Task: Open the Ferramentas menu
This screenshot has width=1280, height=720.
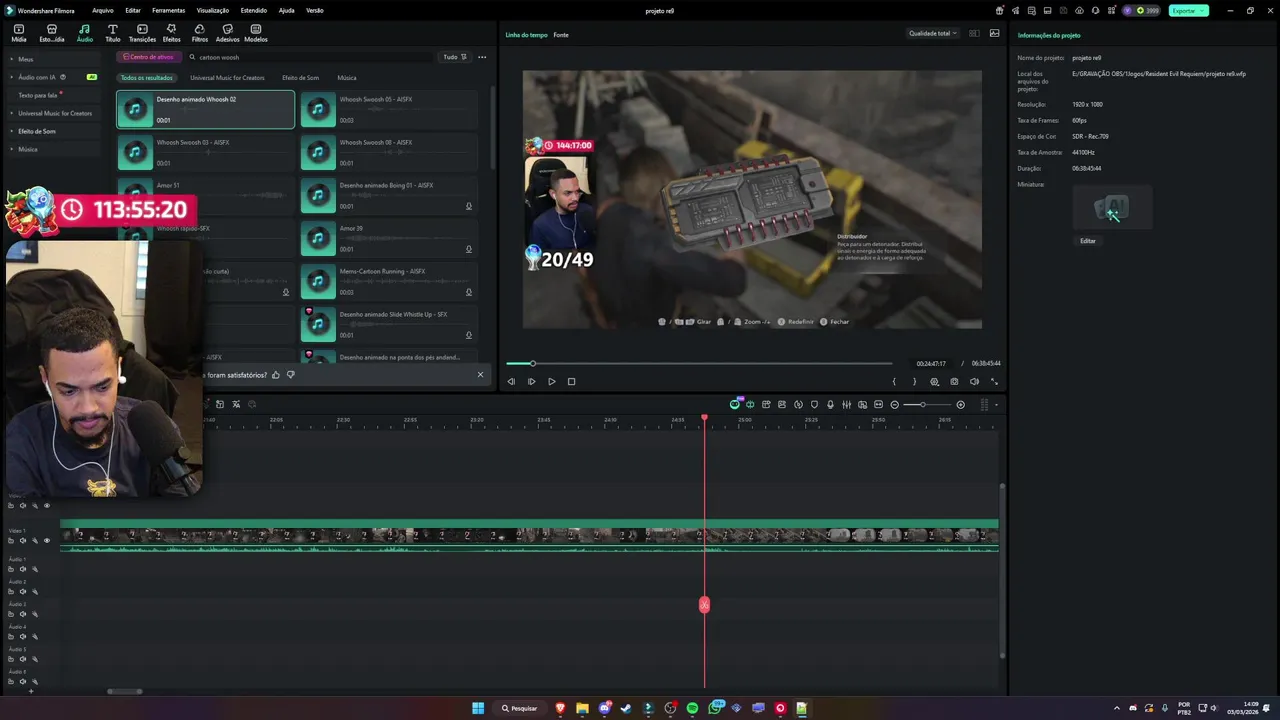Action: (168, 10)
